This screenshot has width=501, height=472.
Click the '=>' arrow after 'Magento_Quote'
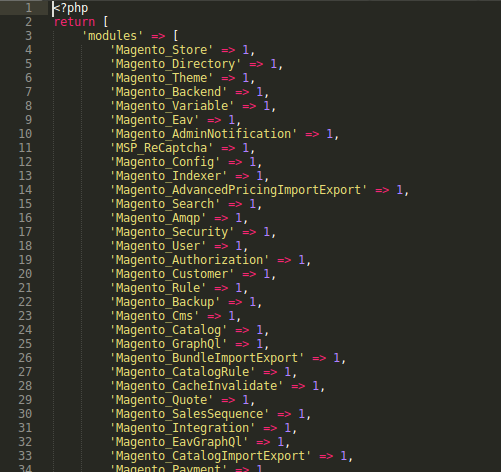point(228,400)
